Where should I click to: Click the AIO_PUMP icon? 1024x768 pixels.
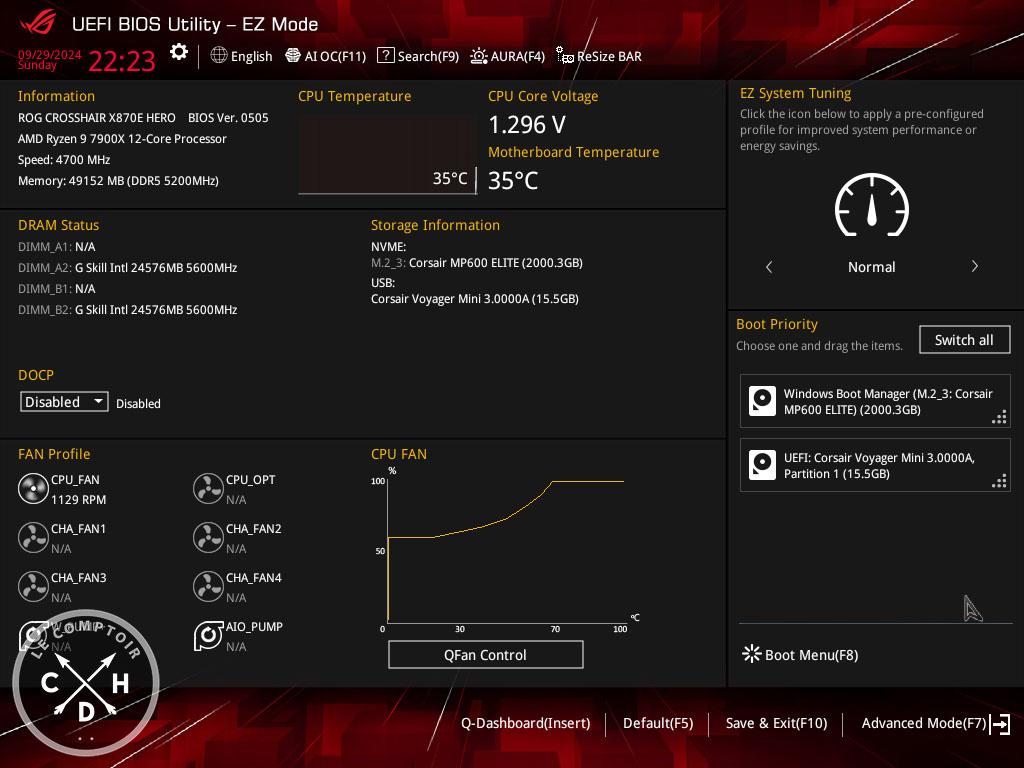coord(208,636)
